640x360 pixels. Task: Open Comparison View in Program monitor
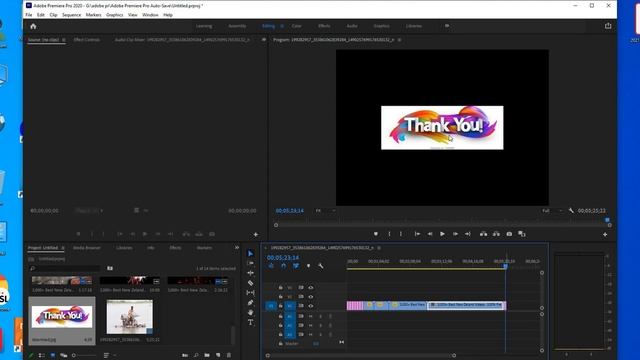(522, 234)
